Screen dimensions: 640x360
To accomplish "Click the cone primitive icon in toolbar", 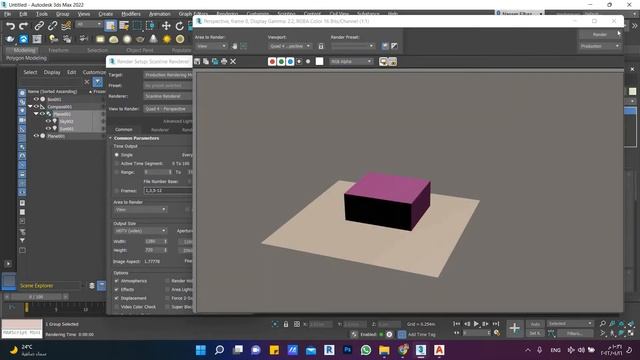I will click(x=153, y=39).
